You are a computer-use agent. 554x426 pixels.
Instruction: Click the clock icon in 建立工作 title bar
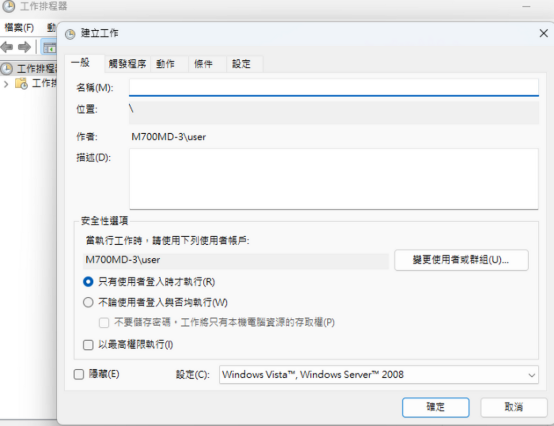click(70, 34)
